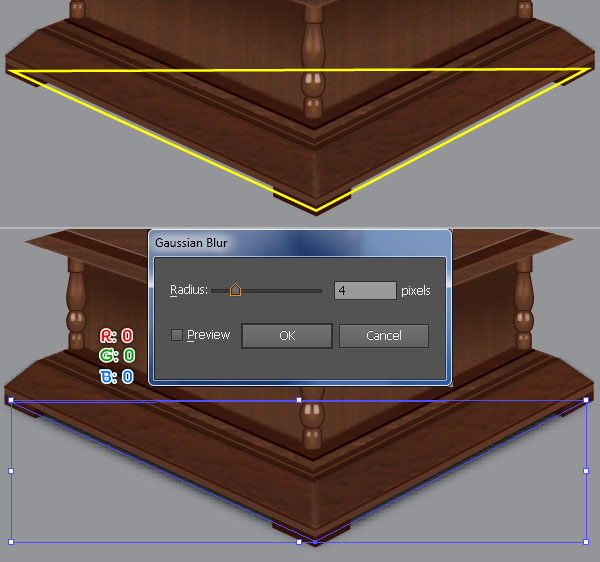600x562 pixels.
Task: Click the top-center bounding box handle
Action: coord(299,400)
